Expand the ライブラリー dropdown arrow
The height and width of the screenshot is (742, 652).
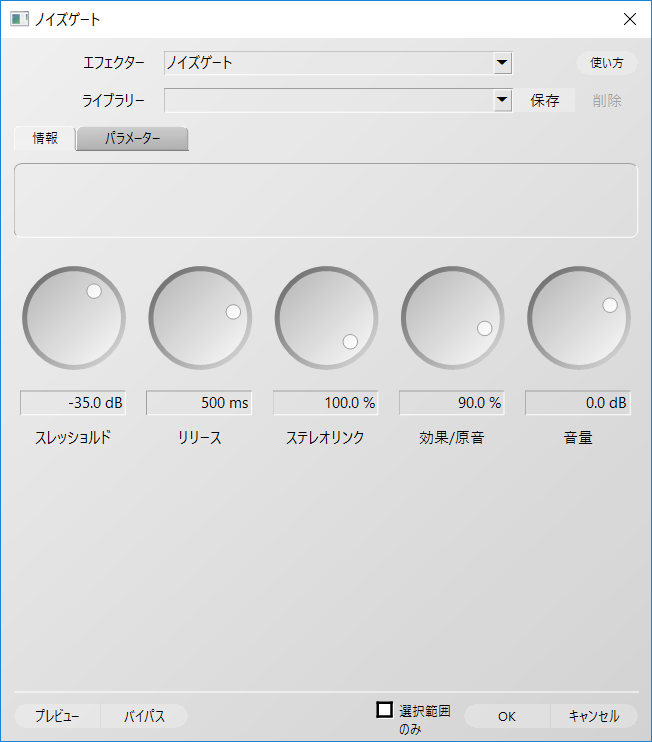(x=502, y=100)
